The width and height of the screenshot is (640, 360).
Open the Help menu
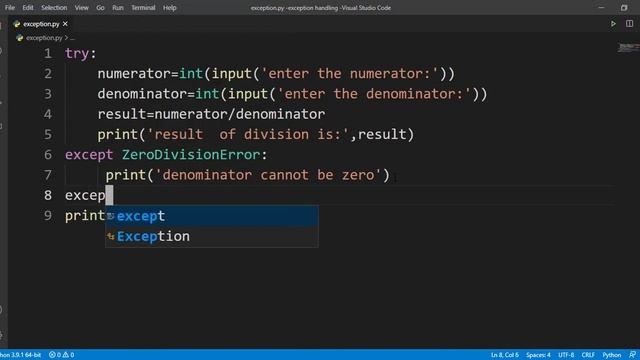[x=169, y=8]
